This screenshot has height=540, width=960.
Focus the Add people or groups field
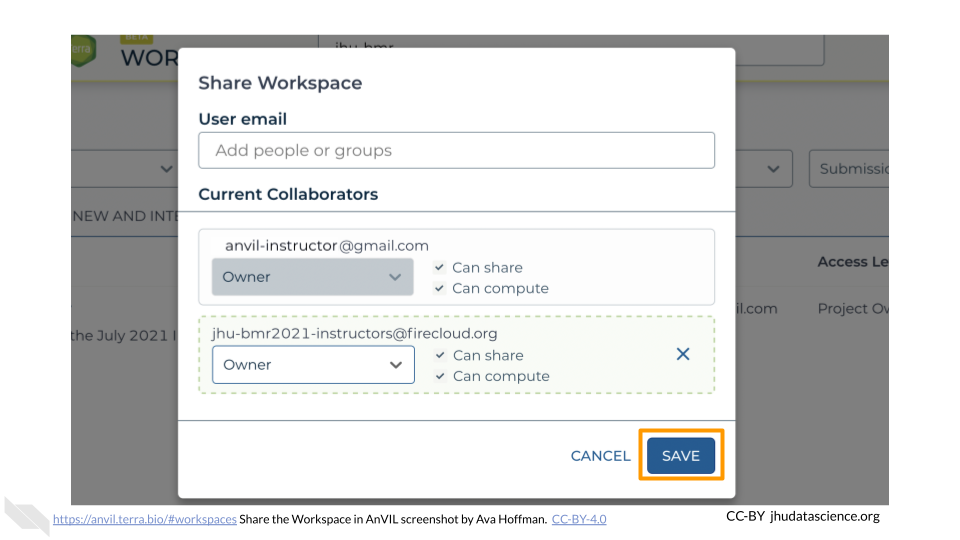[x=456, y=151]
